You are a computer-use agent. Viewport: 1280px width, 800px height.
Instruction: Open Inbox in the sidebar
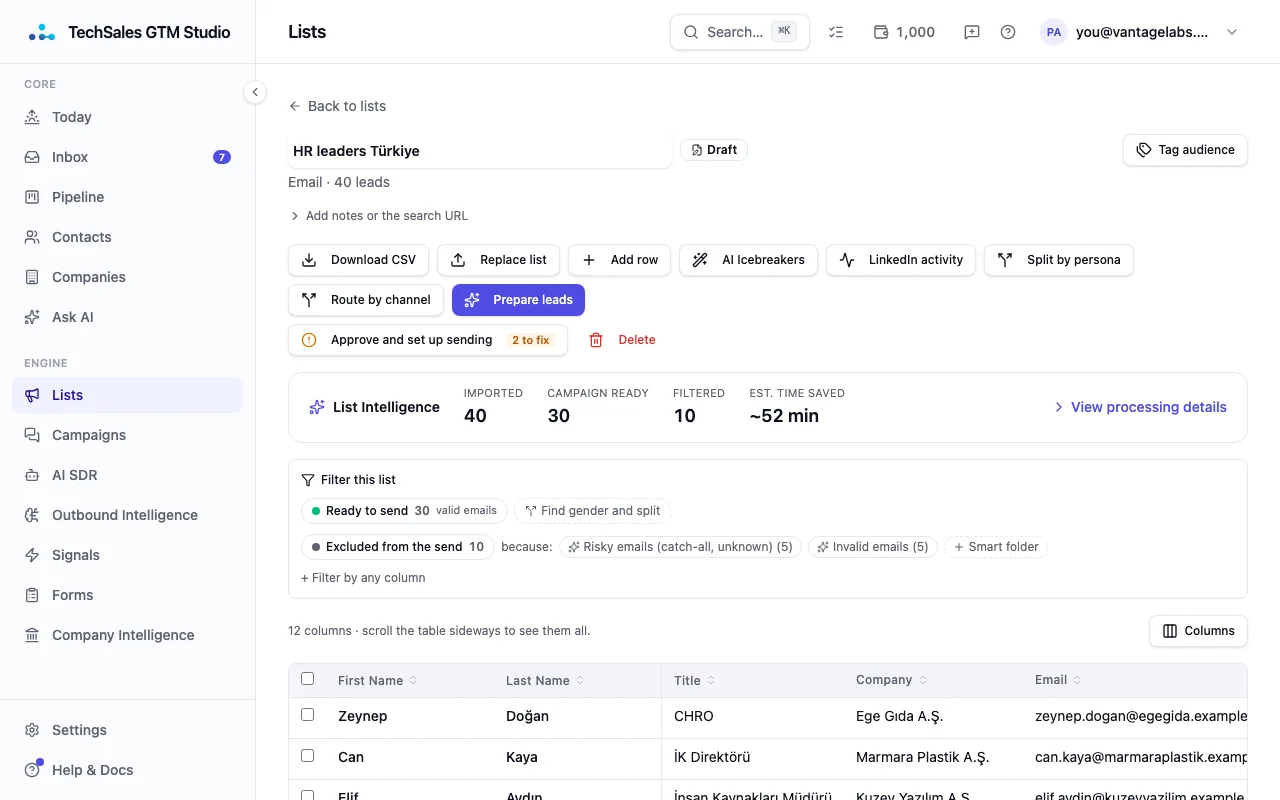coord(127,157)
